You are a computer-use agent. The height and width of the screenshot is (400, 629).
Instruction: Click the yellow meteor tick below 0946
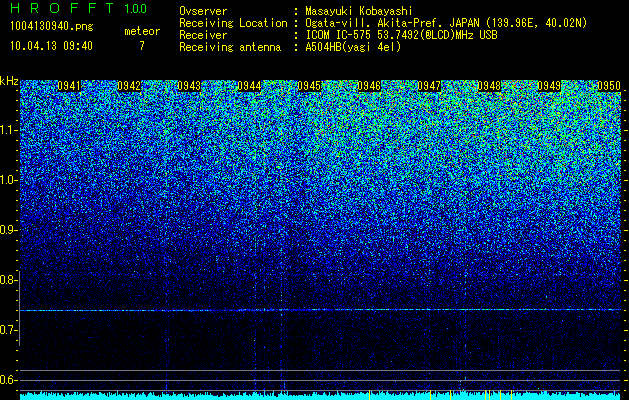[x=369, y=395]
